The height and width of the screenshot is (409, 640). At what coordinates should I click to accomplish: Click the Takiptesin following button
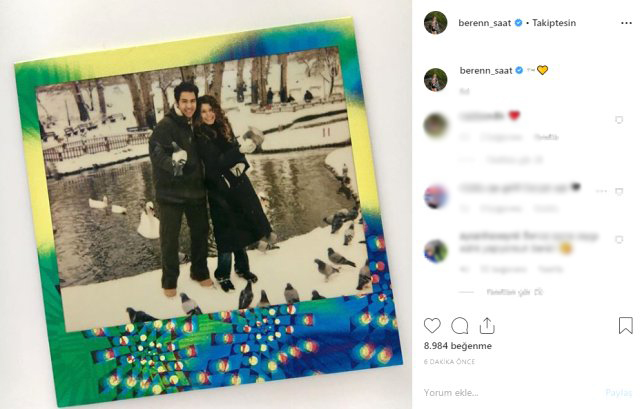click(554, 23)
